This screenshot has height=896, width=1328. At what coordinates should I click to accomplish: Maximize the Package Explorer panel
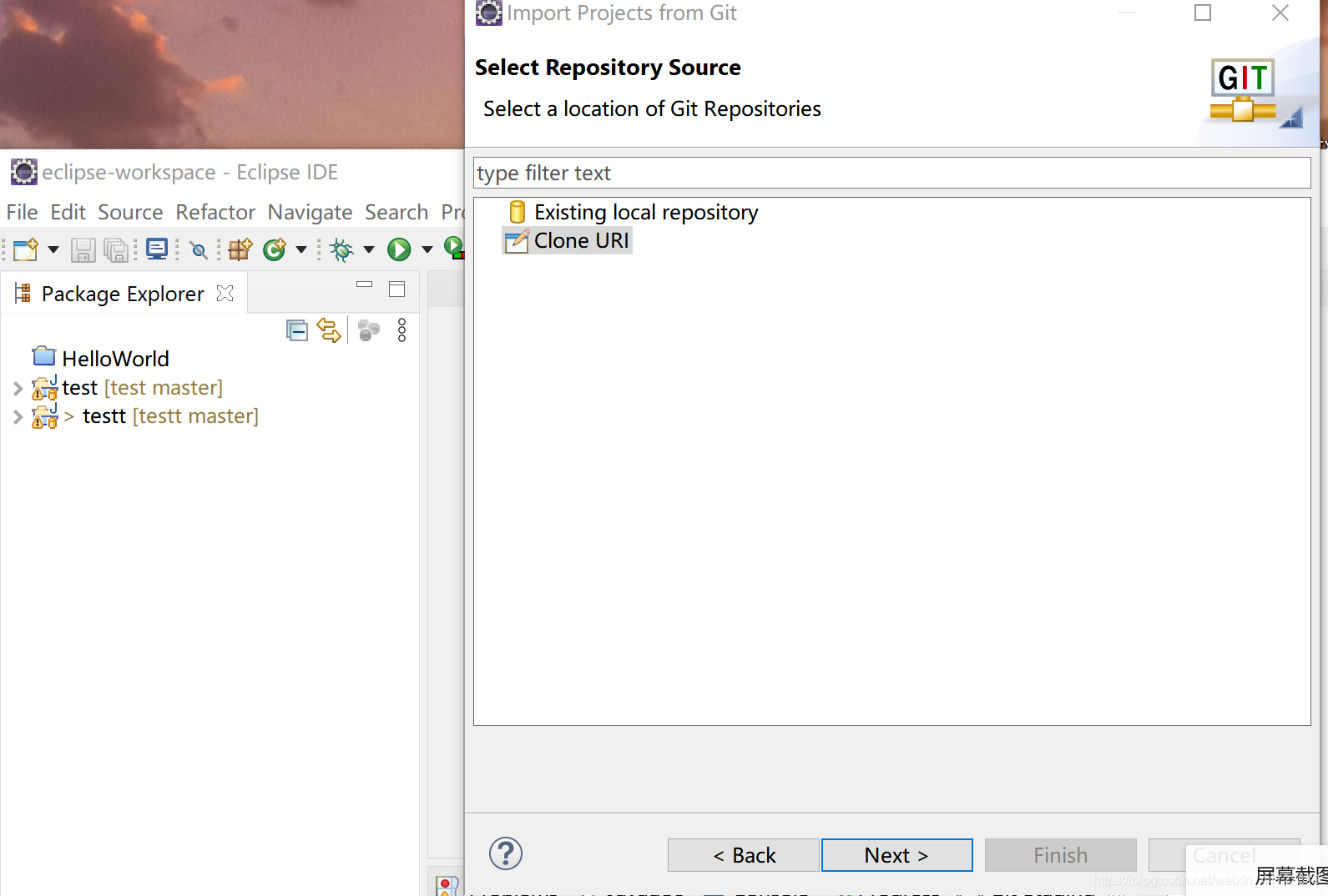397,289
